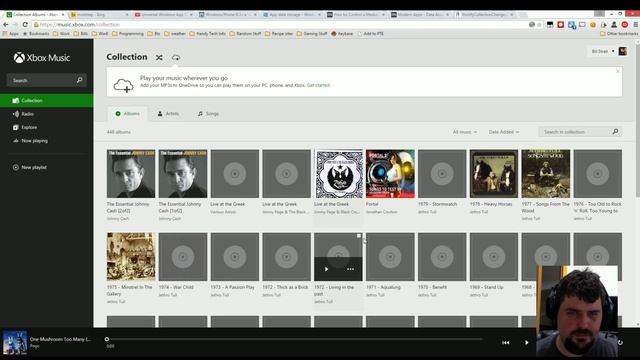Switch to the Artists tab
This screenshot has height=360, width=640.
(168, 113)
